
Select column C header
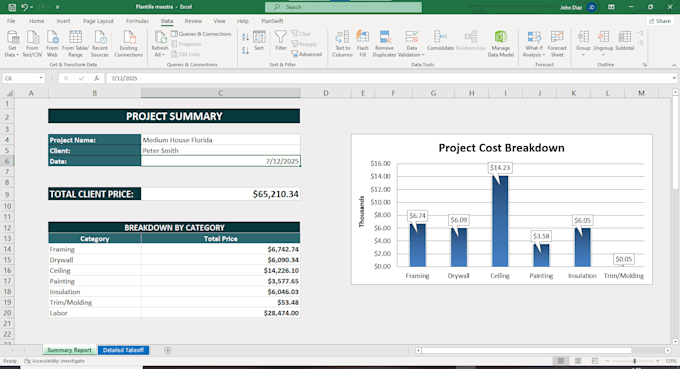220,93
